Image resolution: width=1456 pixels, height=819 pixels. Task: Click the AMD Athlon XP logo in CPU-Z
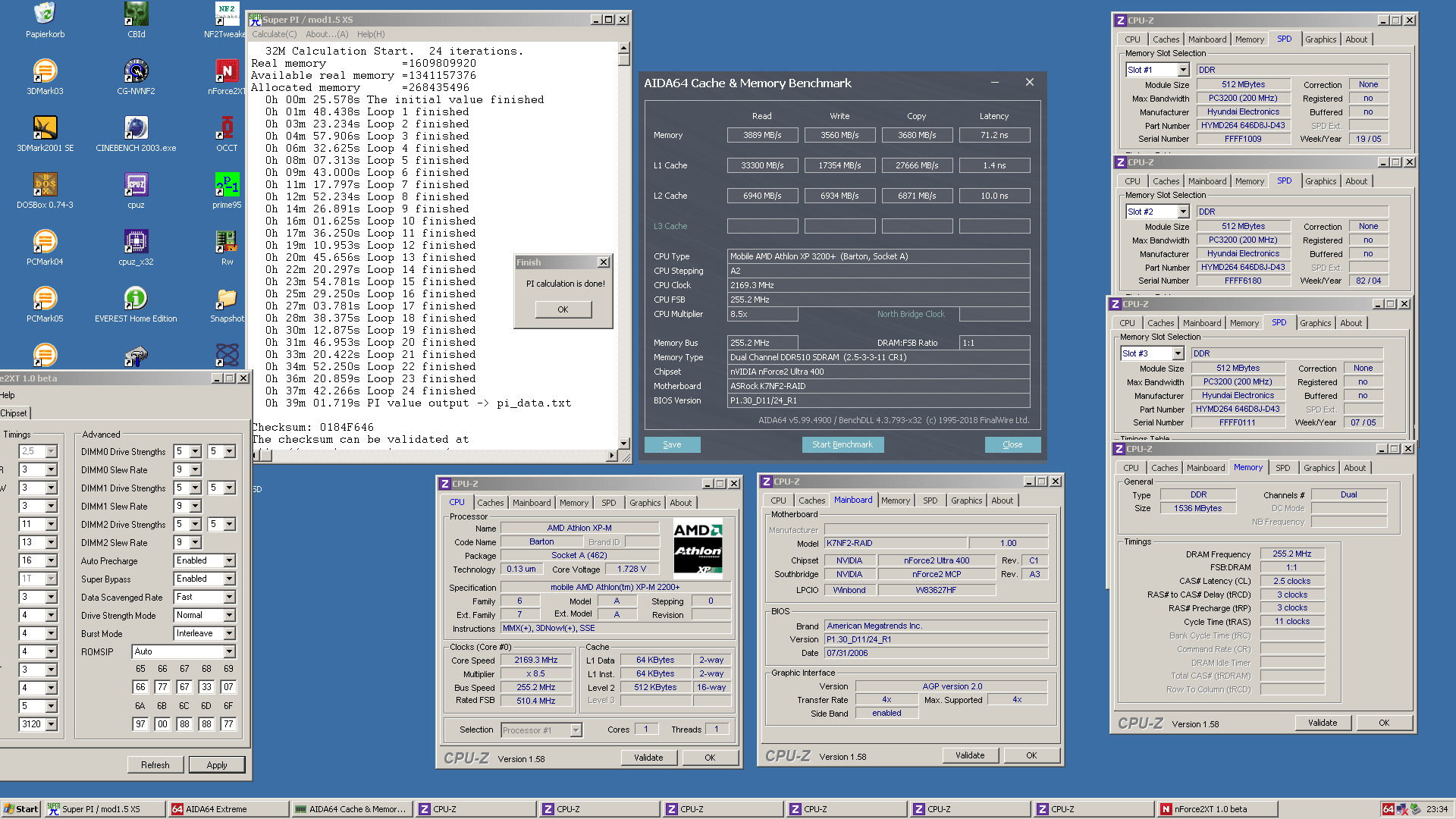tap(698, 548)
